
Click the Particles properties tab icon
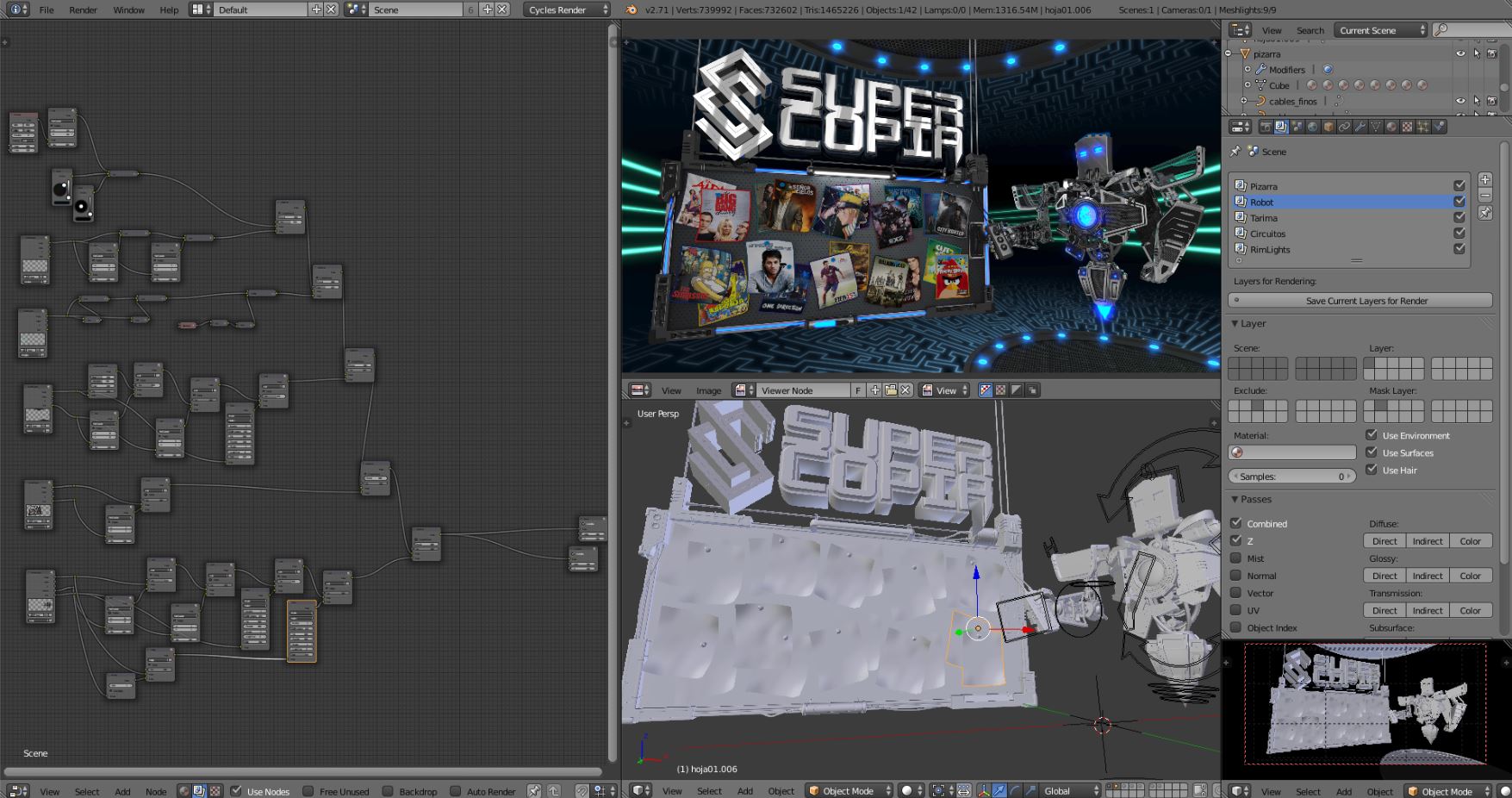[x=1423, y=127]
